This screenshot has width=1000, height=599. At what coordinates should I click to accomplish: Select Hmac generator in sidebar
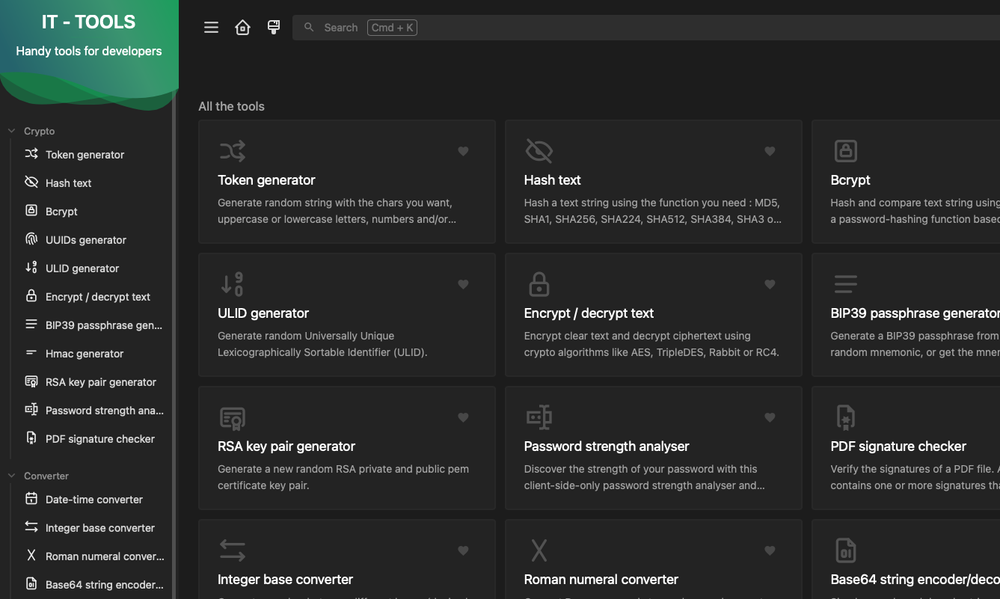tap(84, 354)
